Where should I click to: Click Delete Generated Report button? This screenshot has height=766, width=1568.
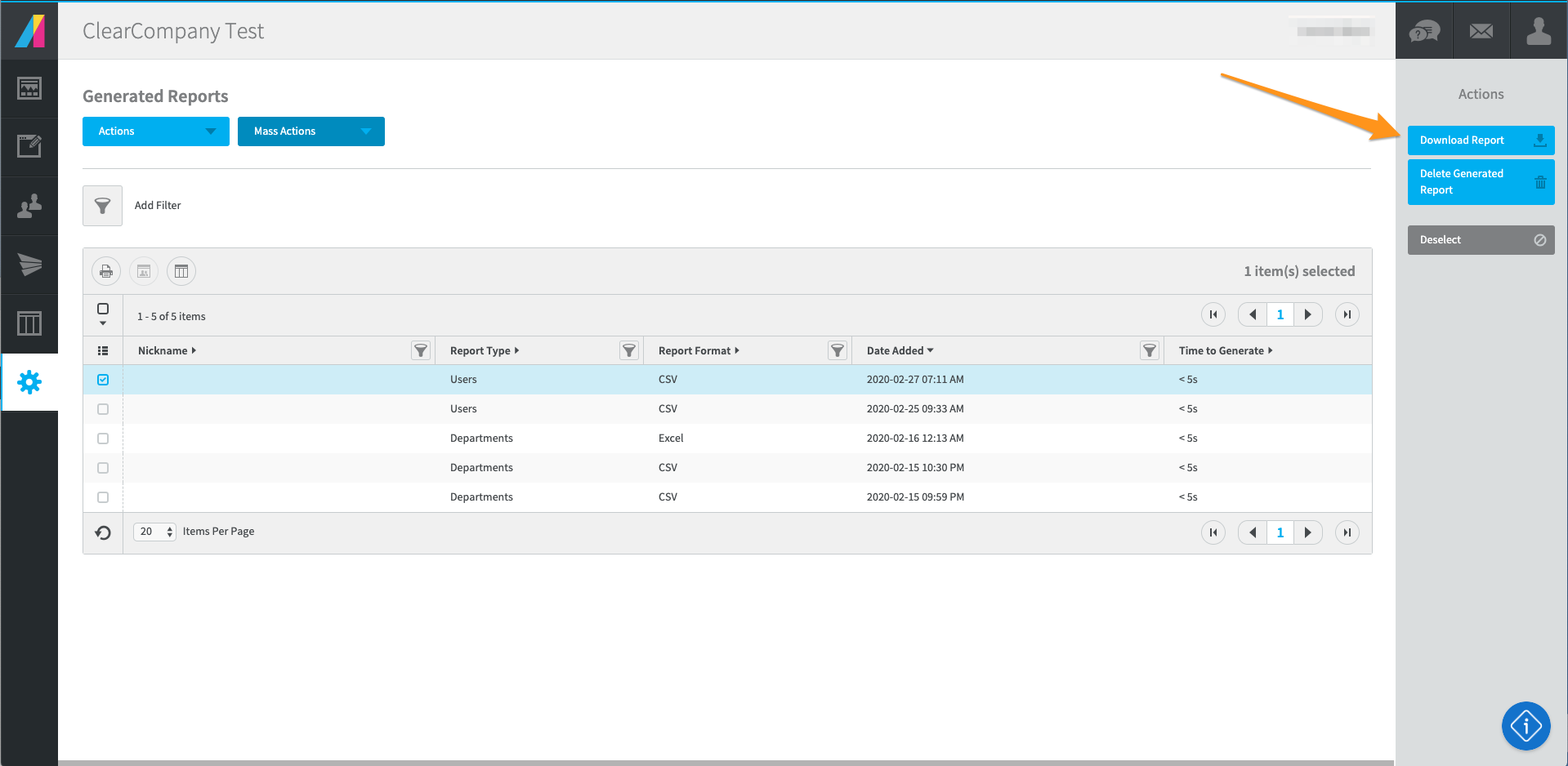point(1481,182)
